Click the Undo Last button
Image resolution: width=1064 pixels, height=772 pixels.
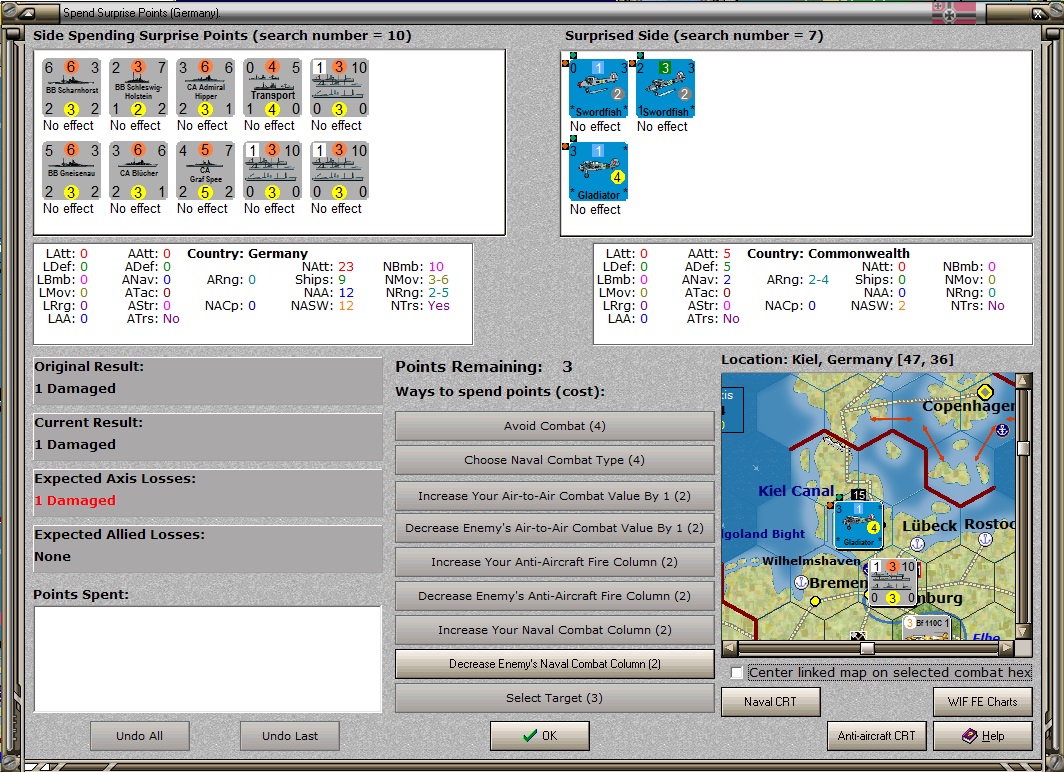tap(290, 736)
